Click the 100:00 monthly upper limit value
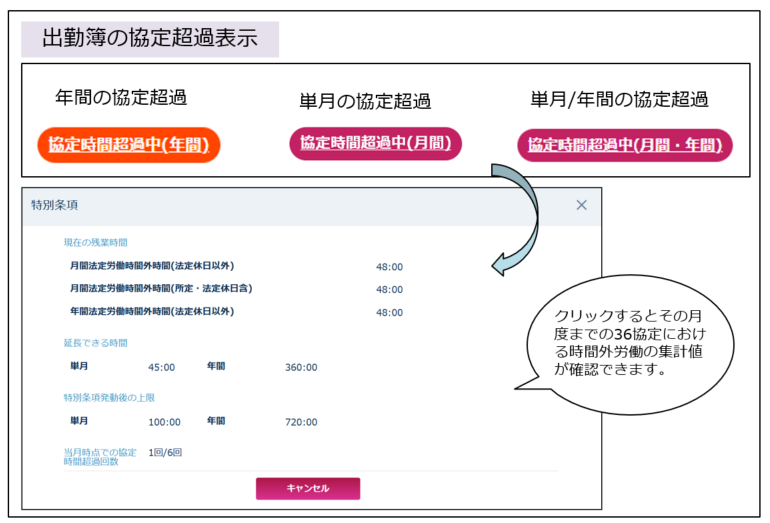The height and width of the screenshot is (523, 770). [x=164, y=422]
